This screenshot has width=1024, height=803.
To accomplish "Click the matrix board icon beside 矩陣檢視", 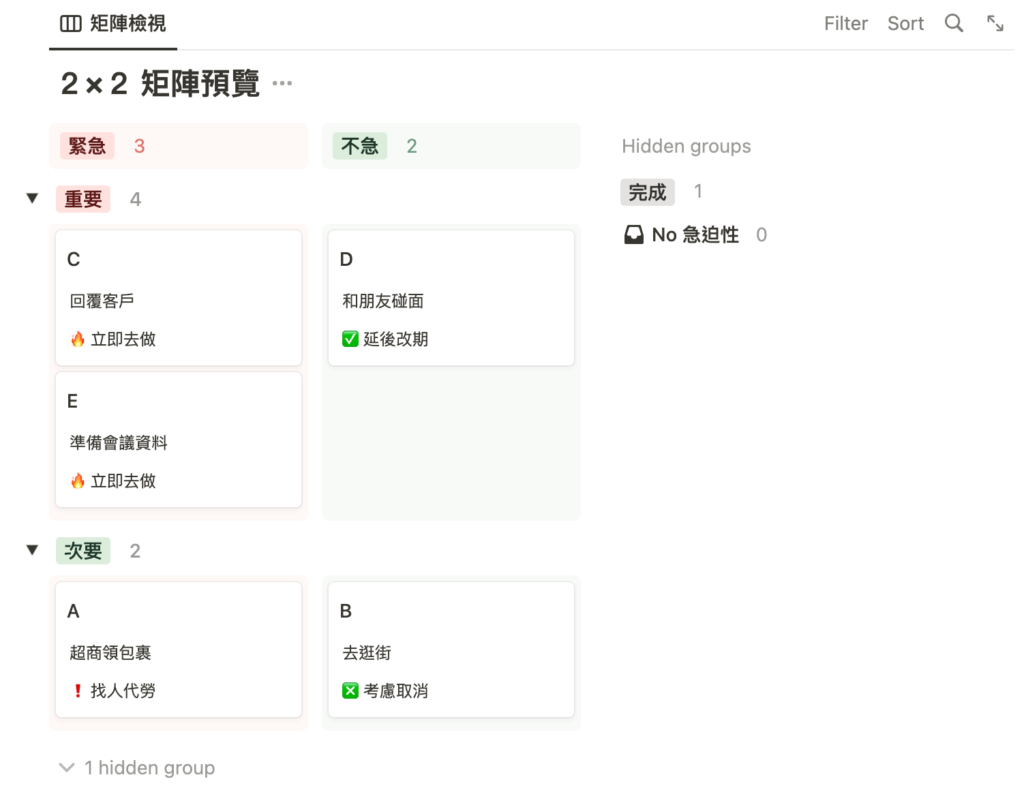I will click(x=69, y=23).
